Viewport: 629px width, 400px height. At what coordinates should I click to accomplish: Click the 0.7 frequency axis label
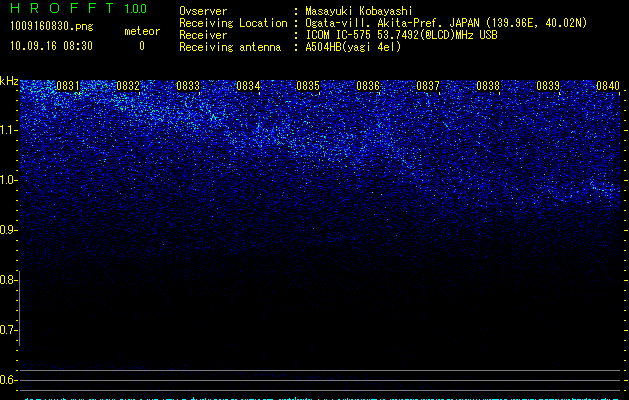coord(8,330)
